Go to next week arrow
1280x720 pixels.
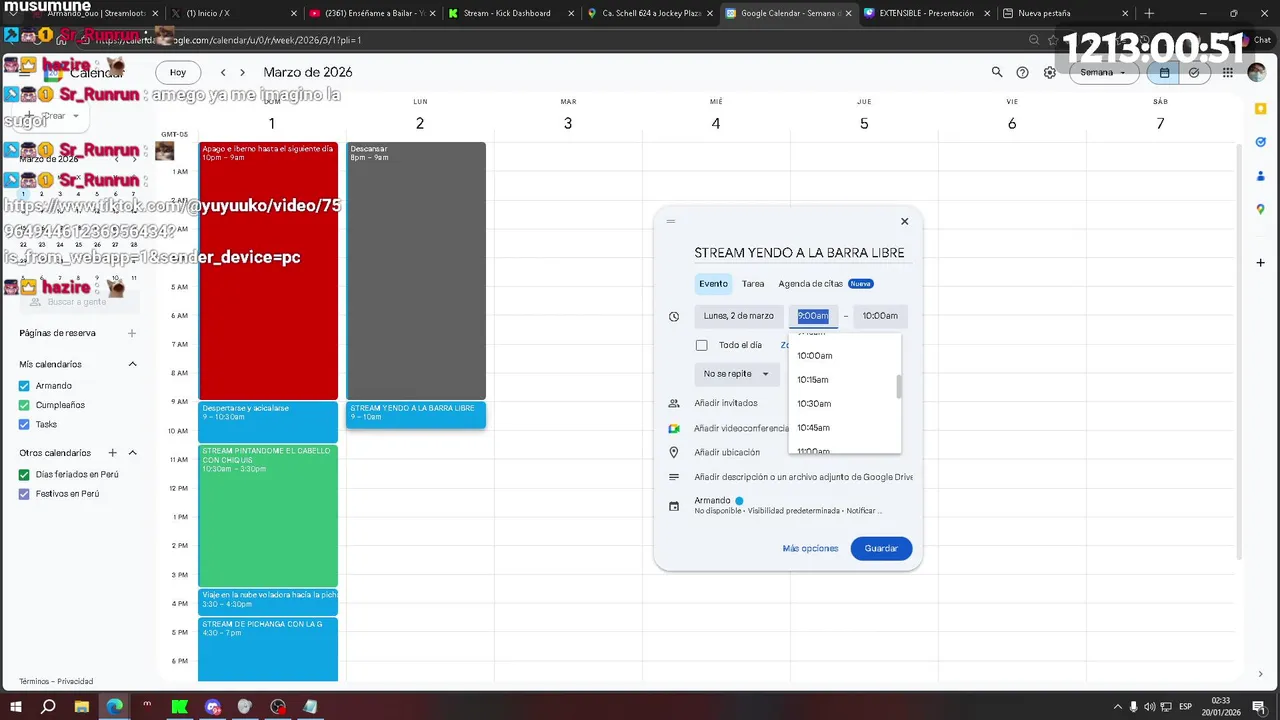coord(242,72)
